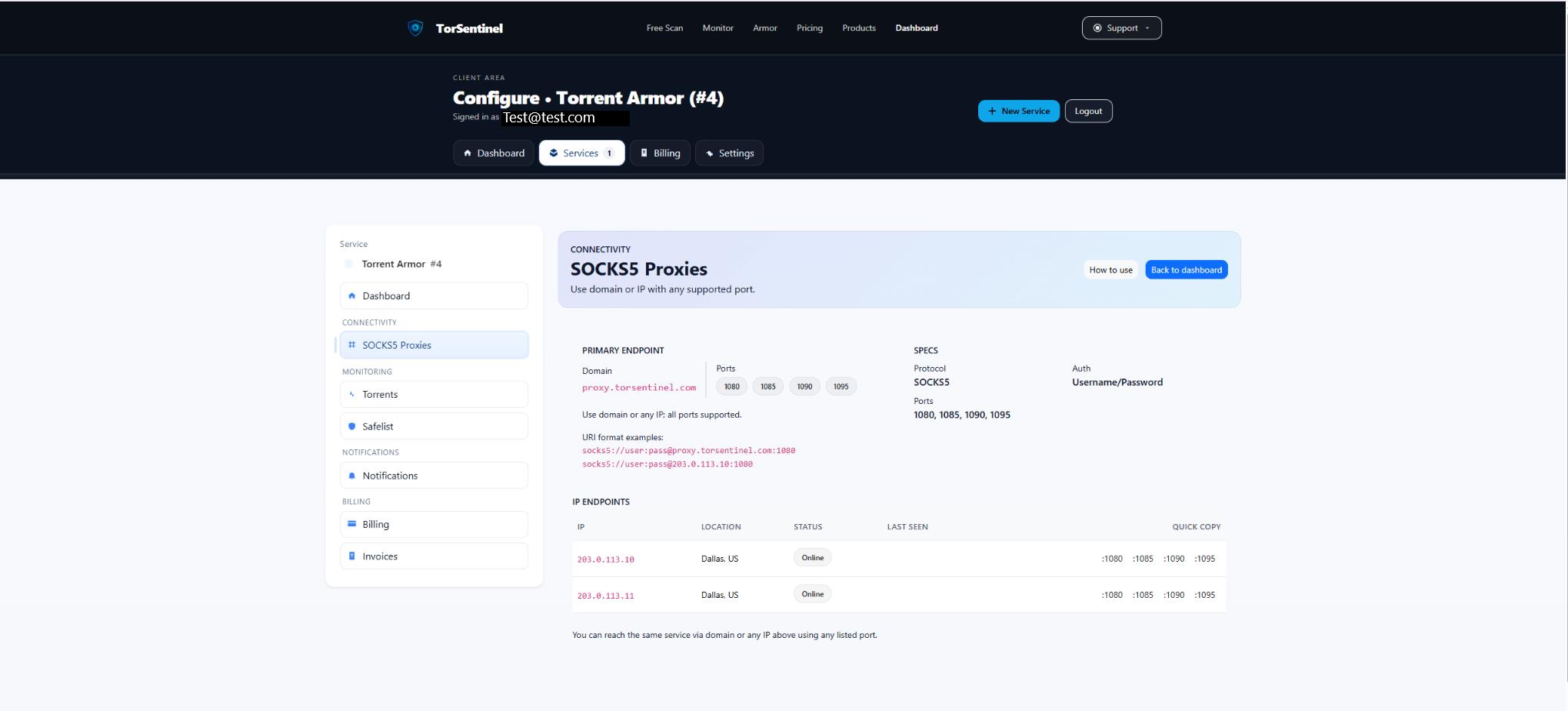Switch to the Settings tab

click(x=729, y=152)
